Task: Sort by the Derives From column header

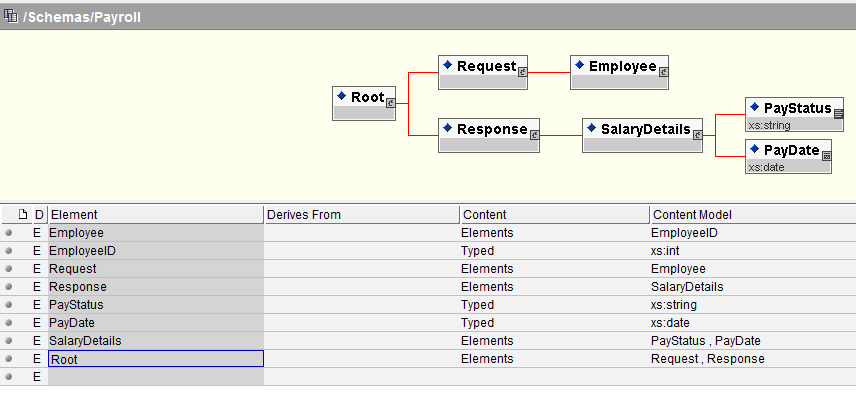Action: (361, 214)
